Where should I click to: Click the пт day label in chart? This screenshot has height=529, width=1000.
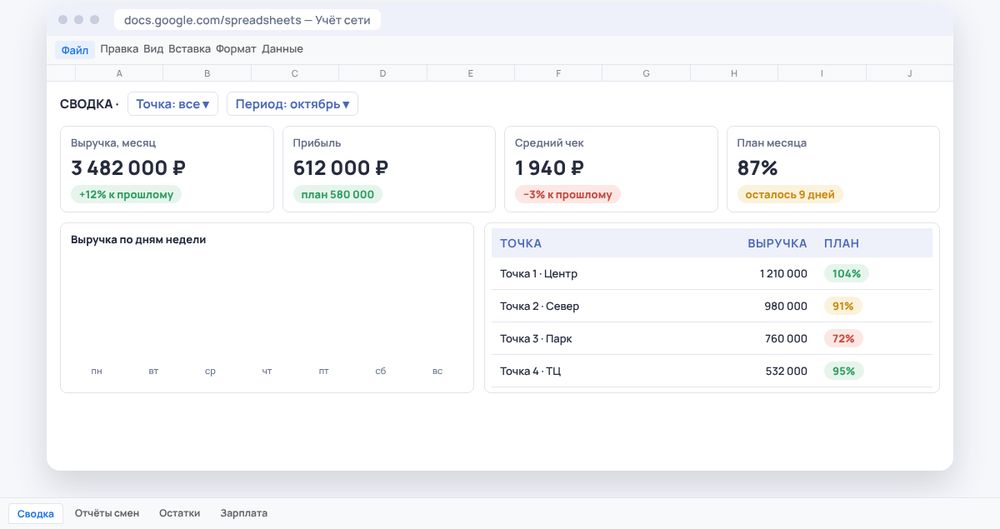coord(323,371)
